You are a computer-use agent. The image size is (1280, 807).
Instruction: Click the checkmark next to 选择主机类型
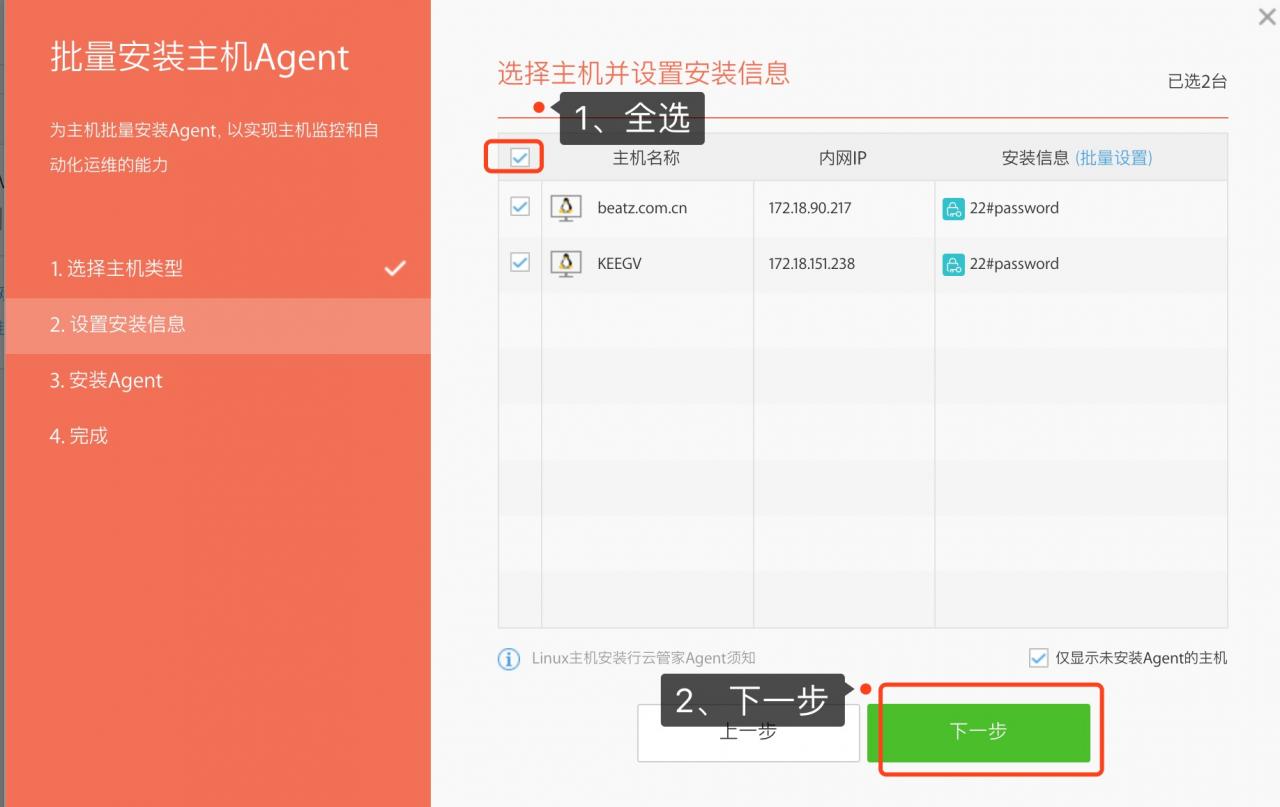(x=396, y=268)
